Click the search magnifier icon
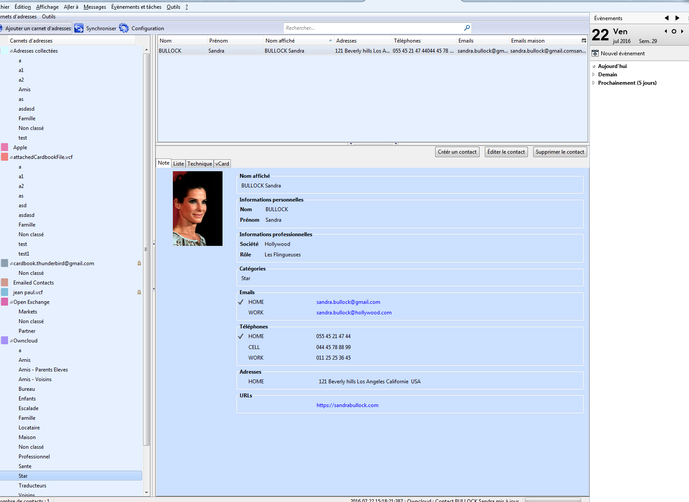689x502 pixels. pyautogui.click(x=466, y=28)
